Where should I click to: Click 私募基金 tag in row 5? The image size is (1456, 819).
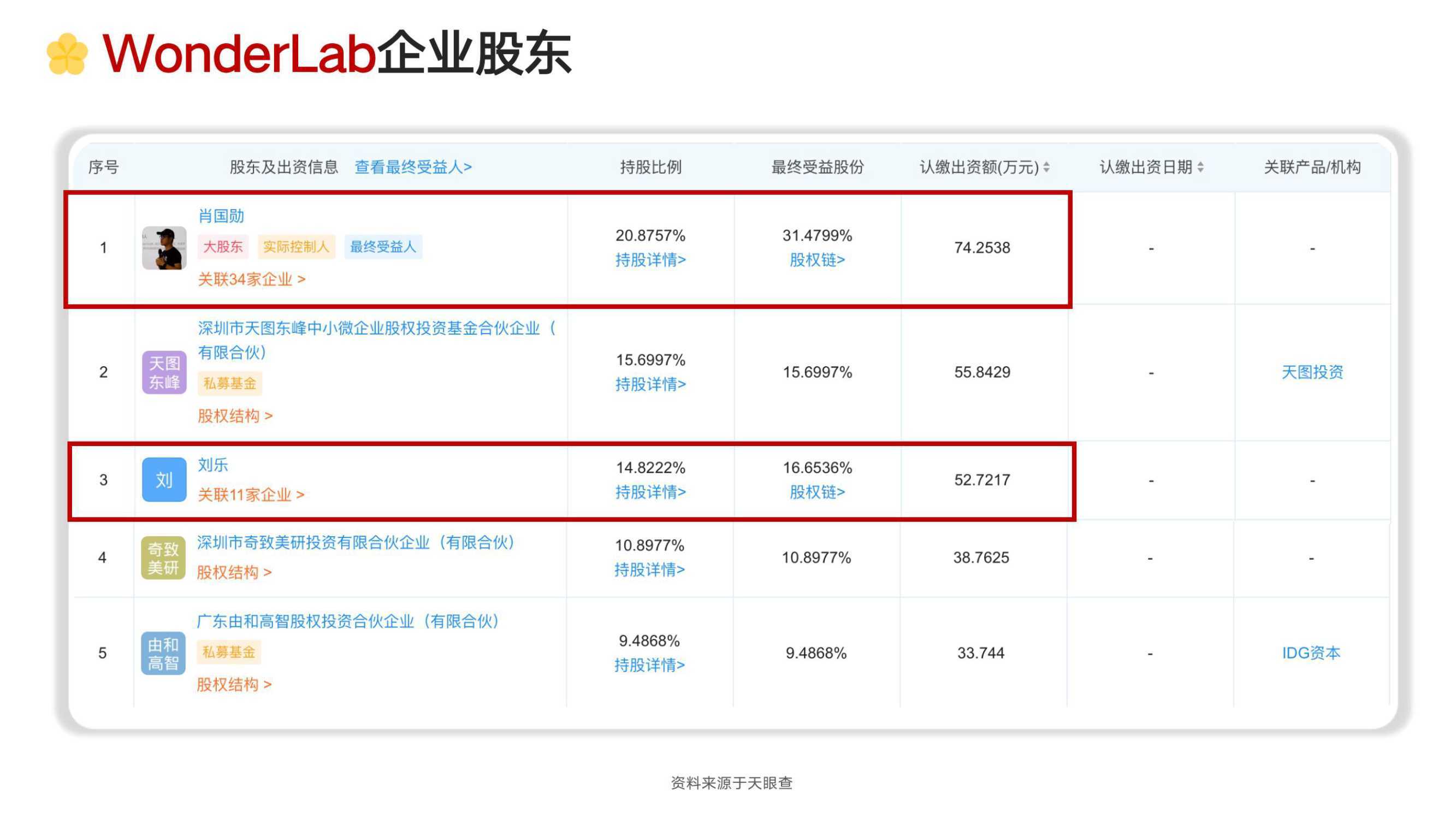coord(229,652)
